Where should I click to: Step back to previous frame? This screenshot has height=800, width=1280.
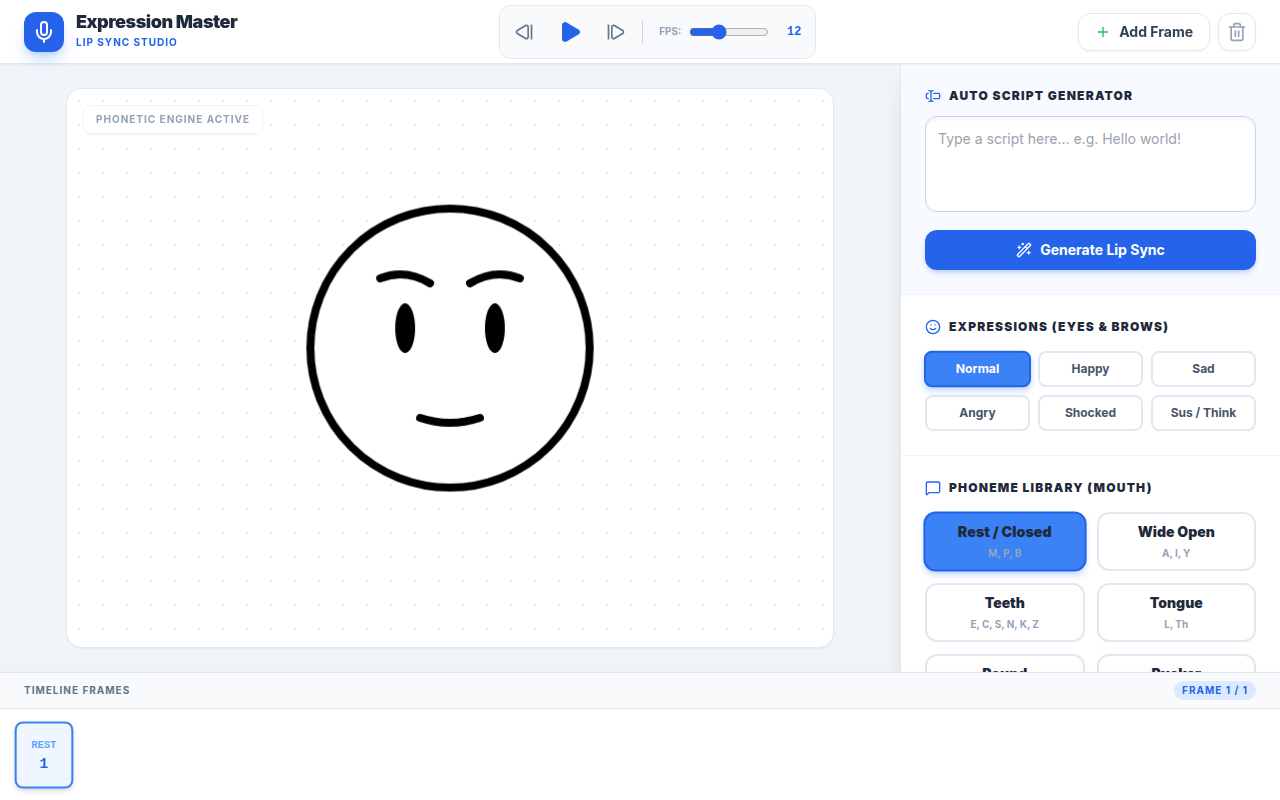[x=524, y=32]
